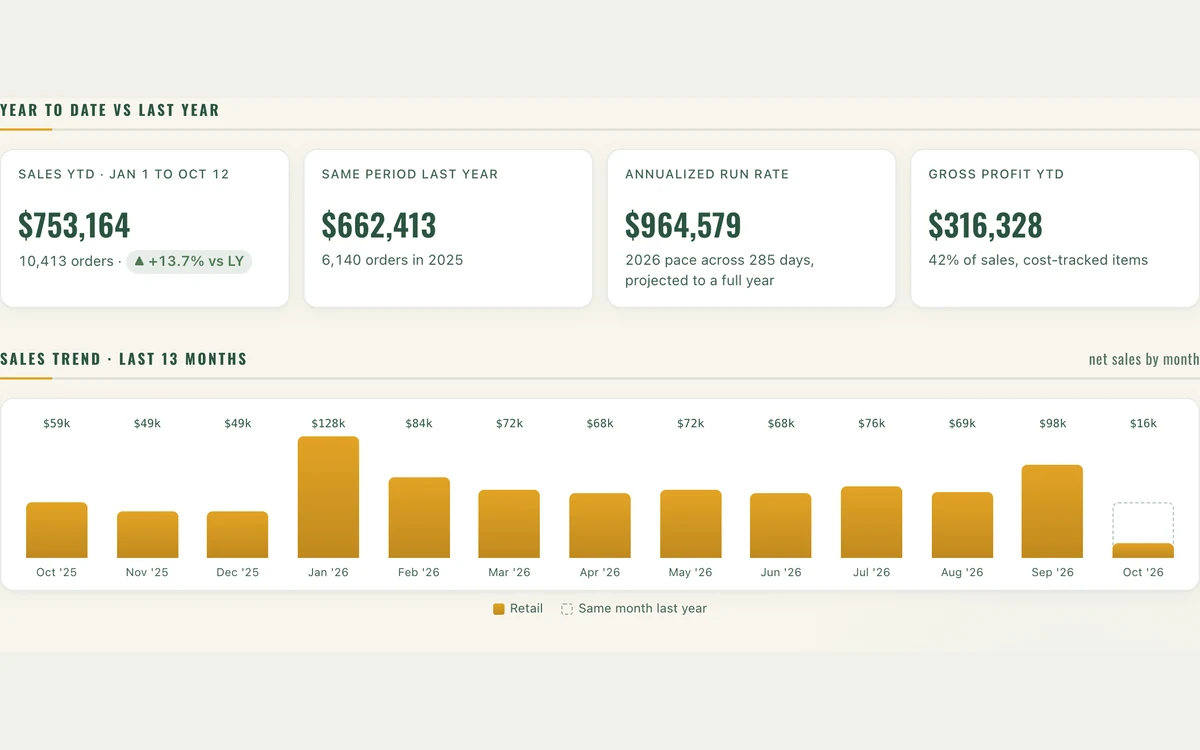The image size is (1200, 750).
Task: Click the $16k value label
Action: [x=1143, y=424]
